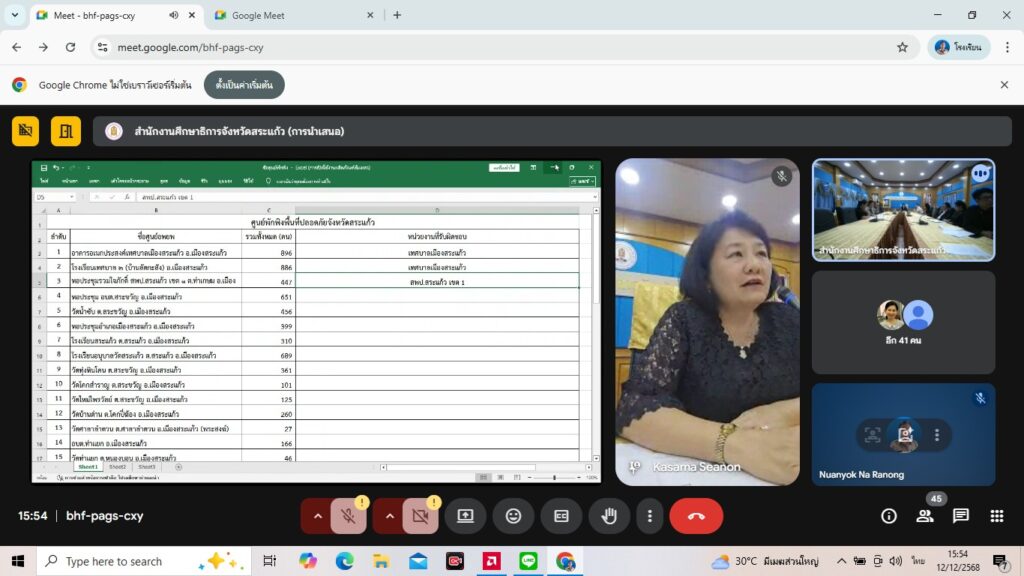
Task: Turn on the camera
Action: [x=420, y=516]
